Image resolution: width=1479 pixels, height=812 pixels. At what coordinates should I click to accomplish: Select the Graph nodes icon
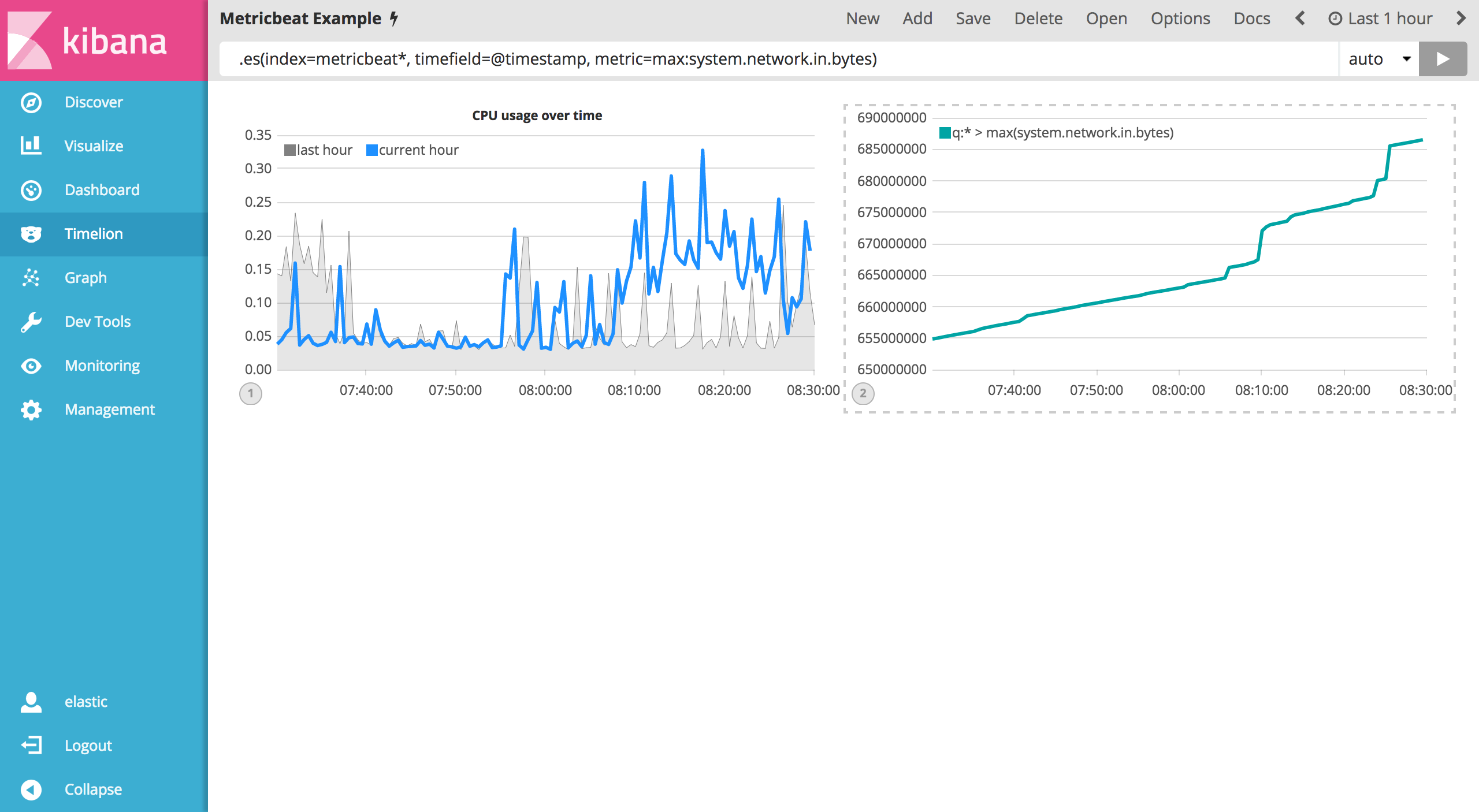pos(31,278)
